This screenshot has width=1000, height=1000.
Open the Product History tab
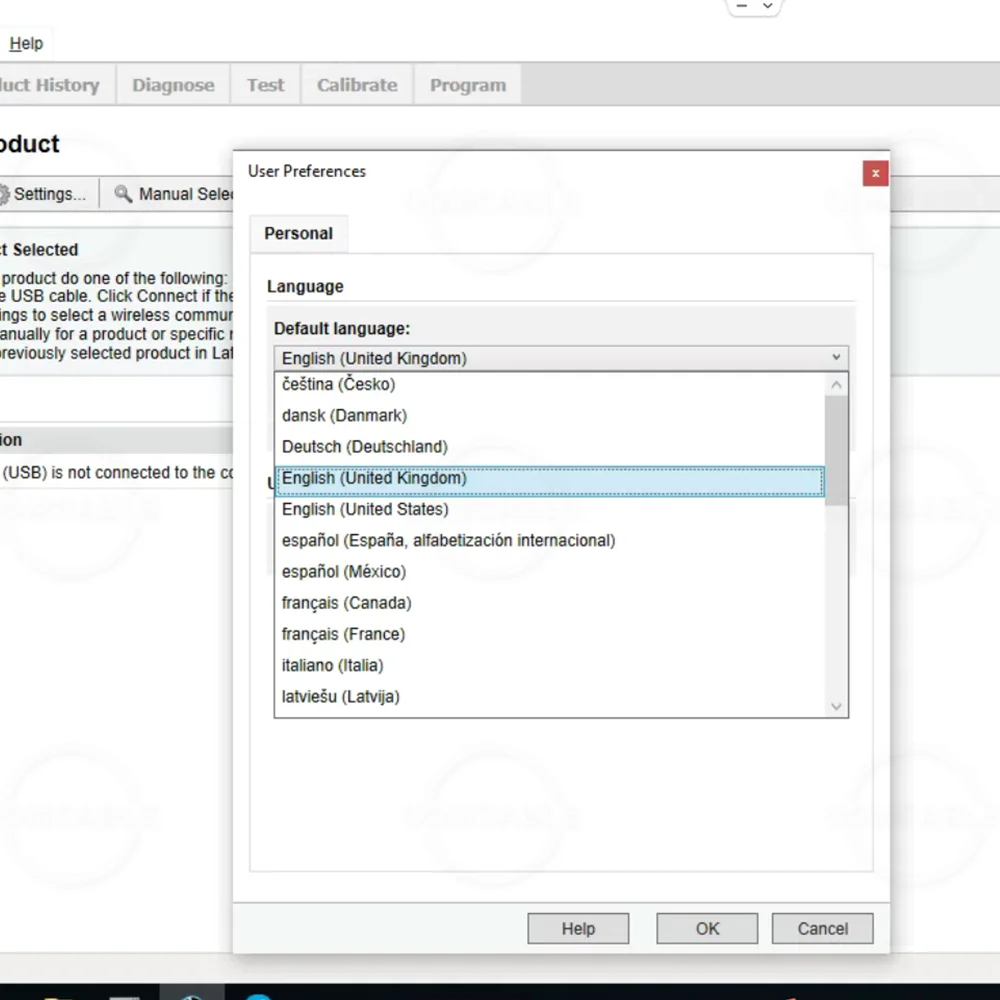click(56, 85)
